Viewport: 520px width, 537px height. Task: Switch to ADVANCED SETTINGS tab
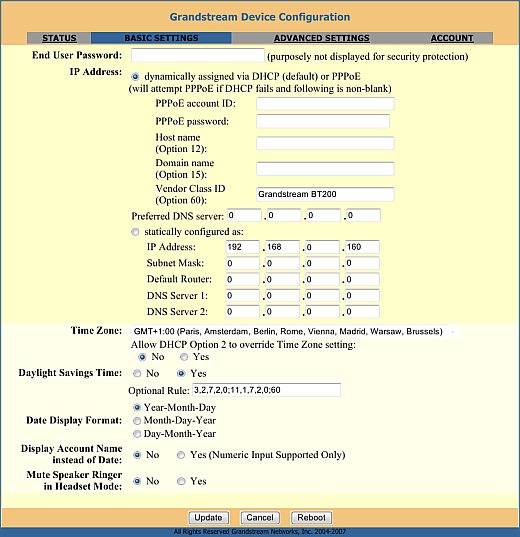[322, 38]
